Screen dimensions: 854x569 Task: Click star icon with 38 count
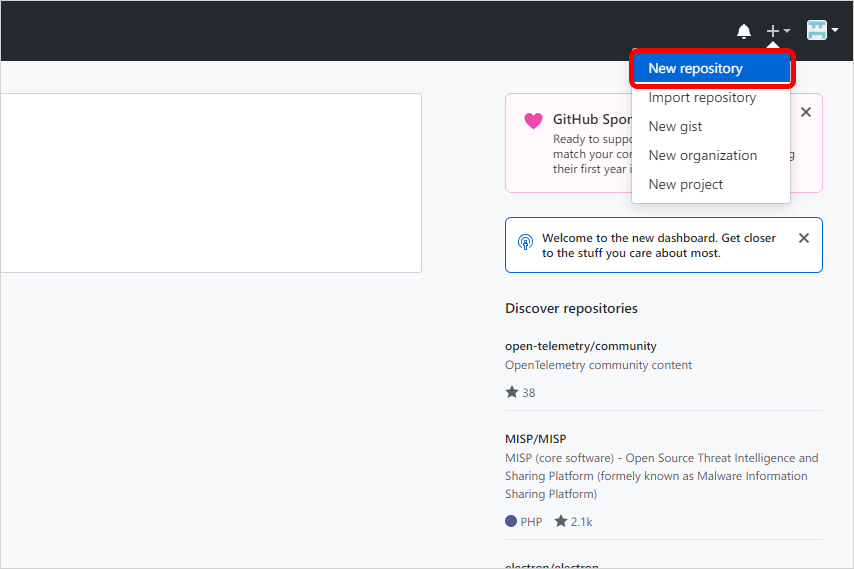coord(511,392)
